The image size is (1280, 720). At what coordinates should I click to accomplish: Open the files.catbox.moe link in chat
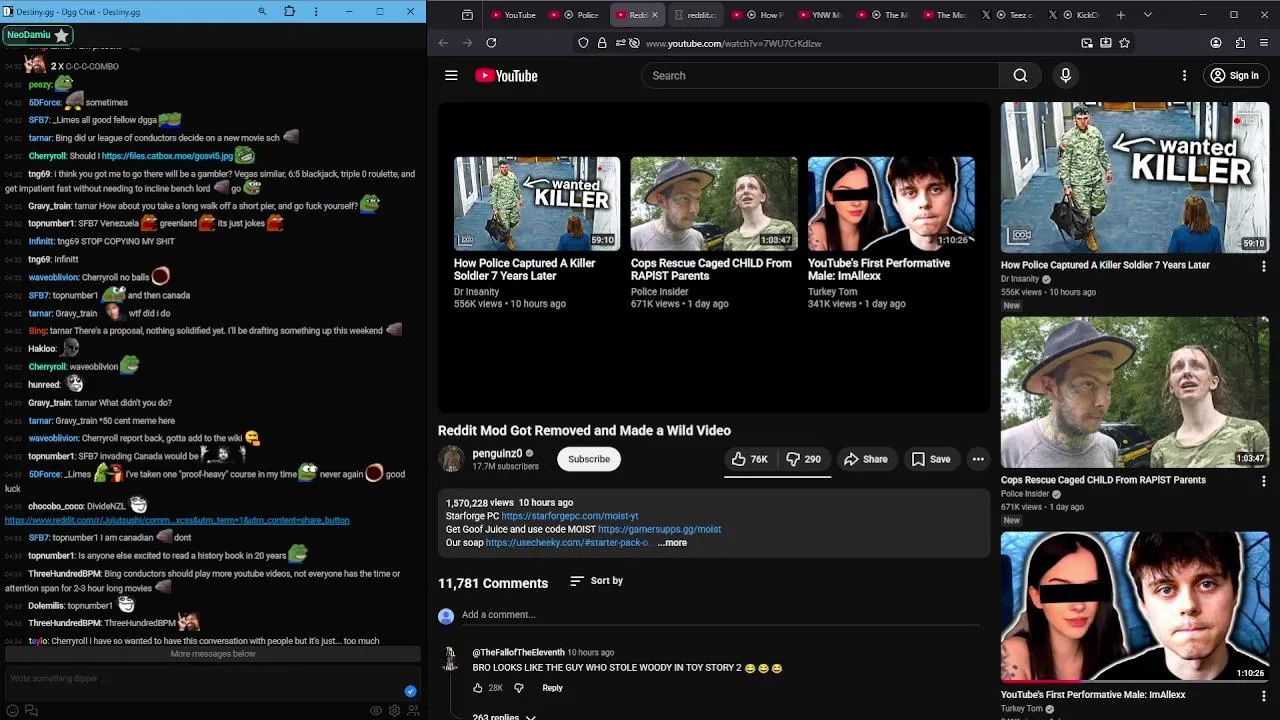(167, 156)
